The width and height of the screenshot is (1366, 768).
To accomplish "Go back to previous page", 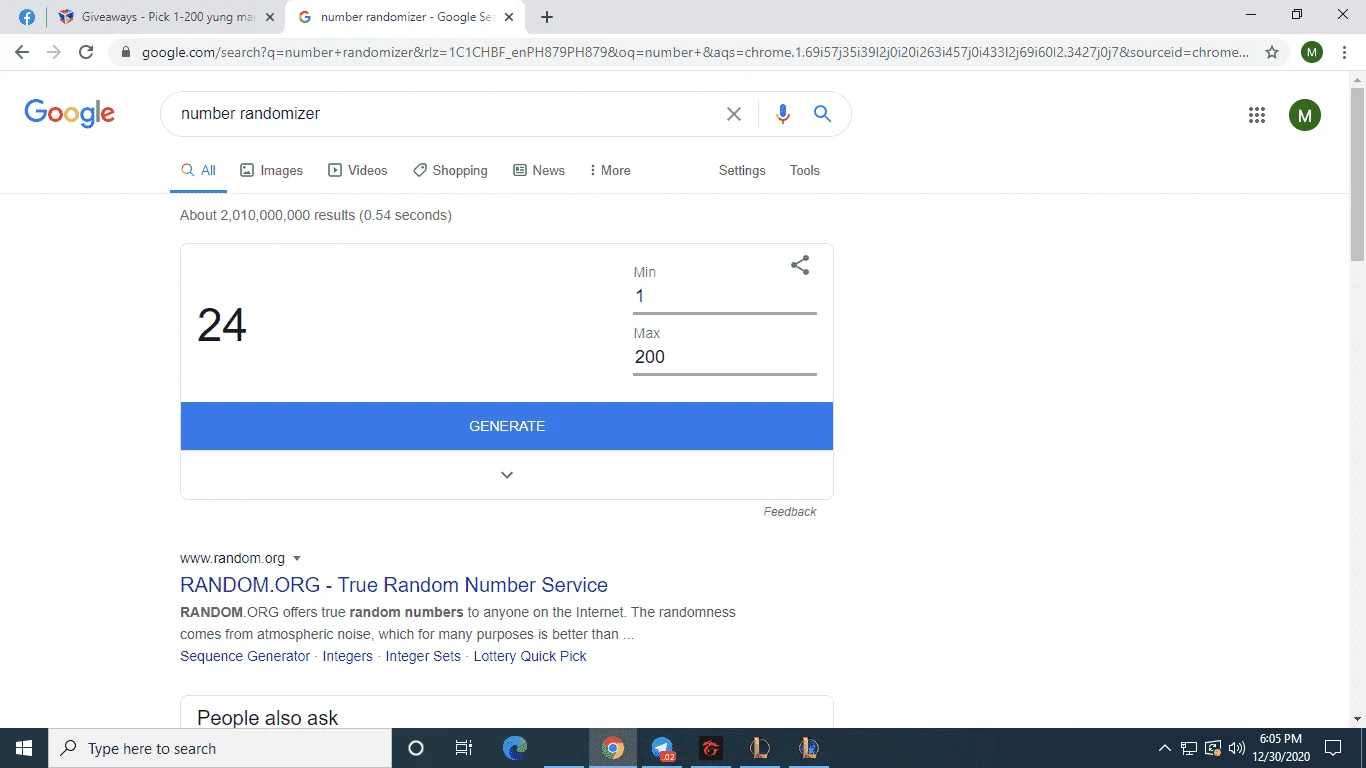I will [22, 52].
